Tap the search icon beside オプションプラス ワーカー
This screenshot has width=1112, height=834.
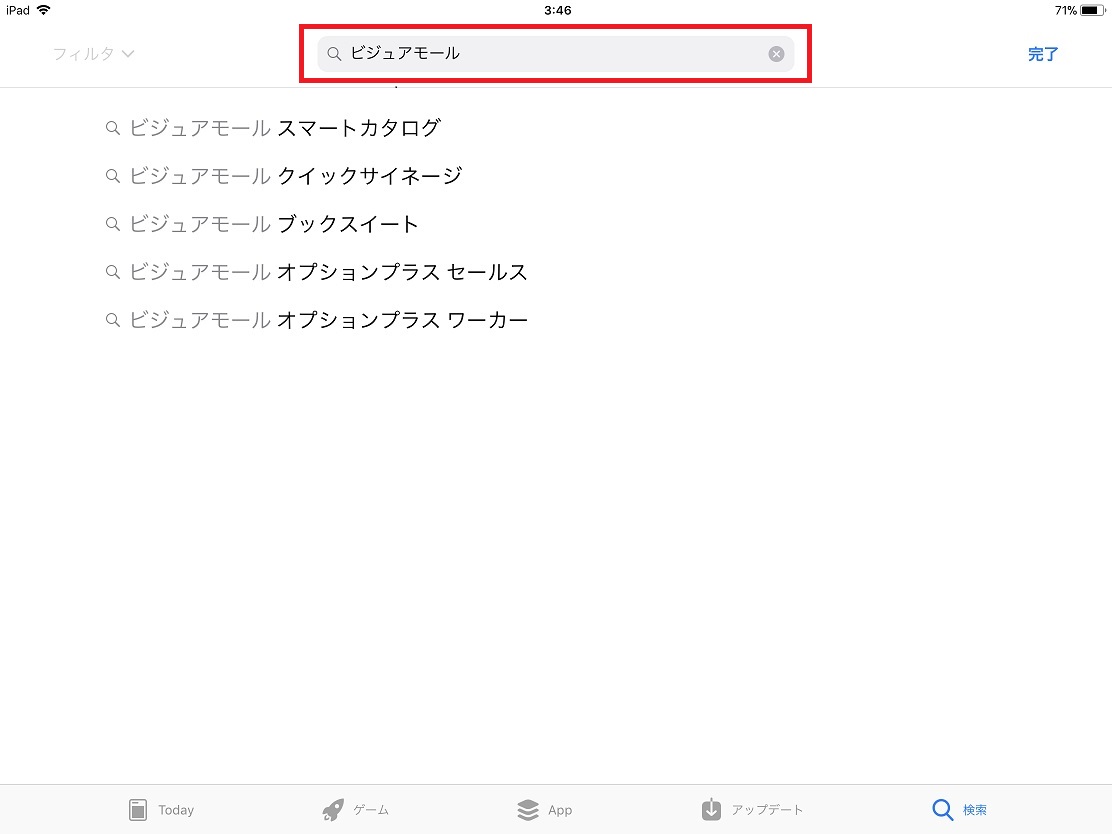pyautogui.click(x=113, y=320)
